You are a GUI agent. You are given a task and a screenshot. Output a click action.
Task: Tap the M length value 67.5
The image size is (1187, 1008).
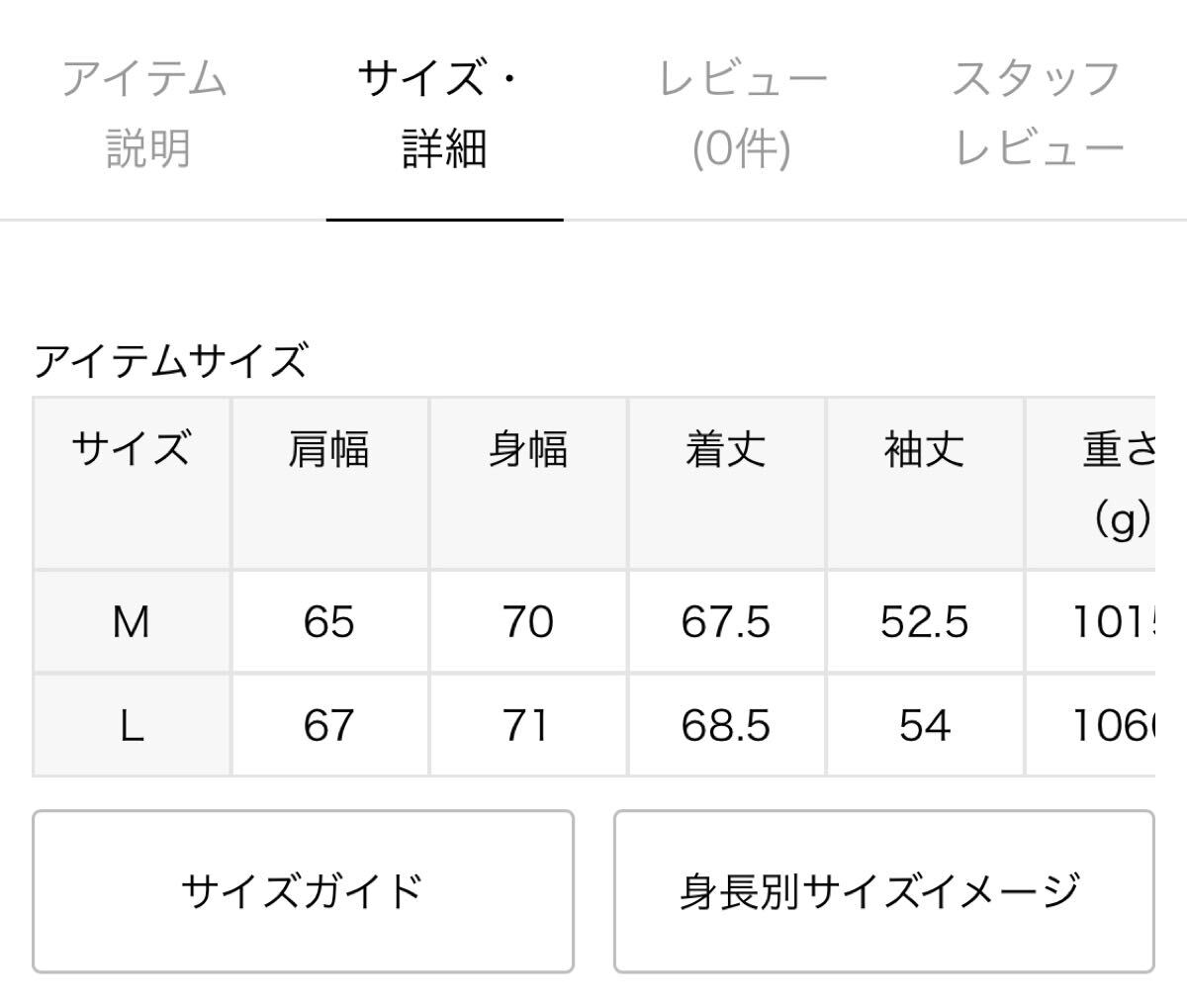pyautogui.click(x=726, y=622)
